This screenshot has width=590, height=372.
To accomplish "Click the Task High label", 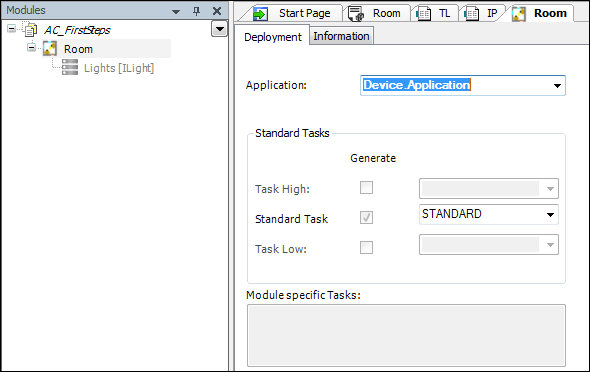I will tap(282, 189).
